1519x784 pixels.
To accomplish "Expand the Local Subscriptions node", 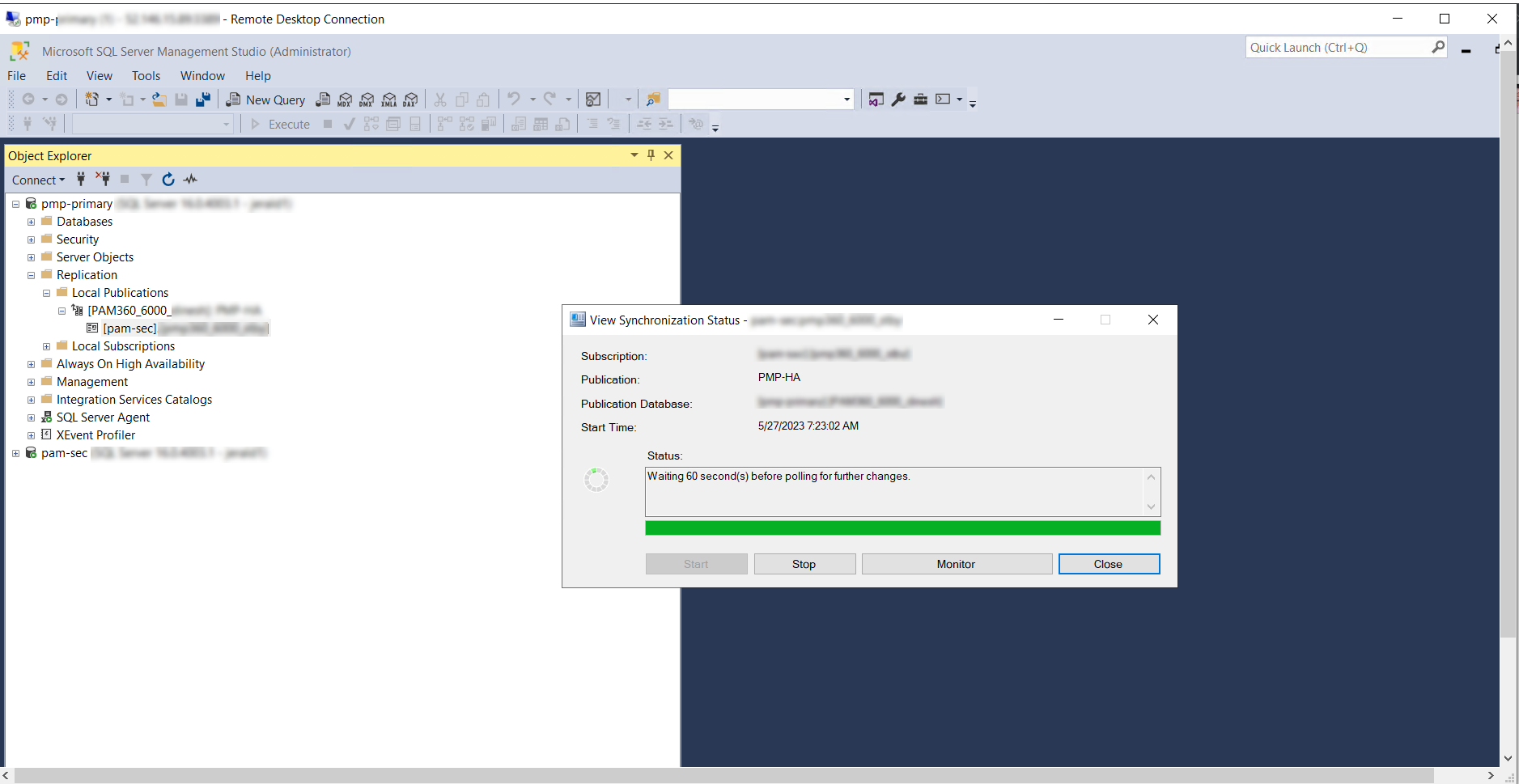I will click(x=46, y=346).
